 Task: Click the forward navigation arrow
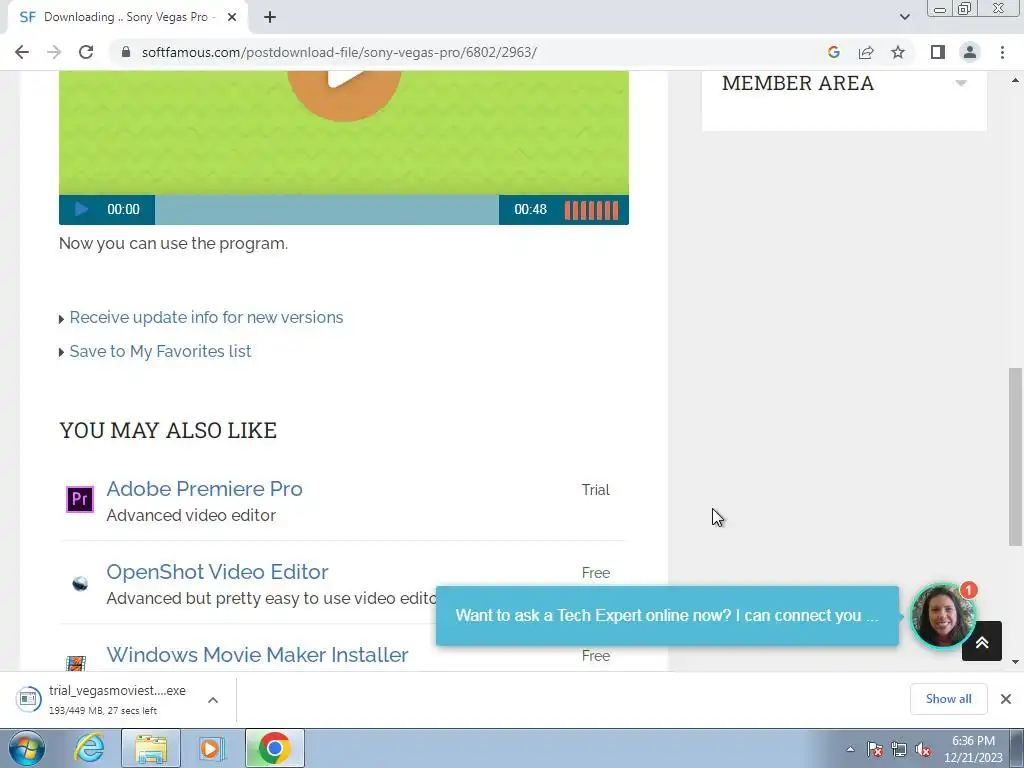(x=54, y=52)
